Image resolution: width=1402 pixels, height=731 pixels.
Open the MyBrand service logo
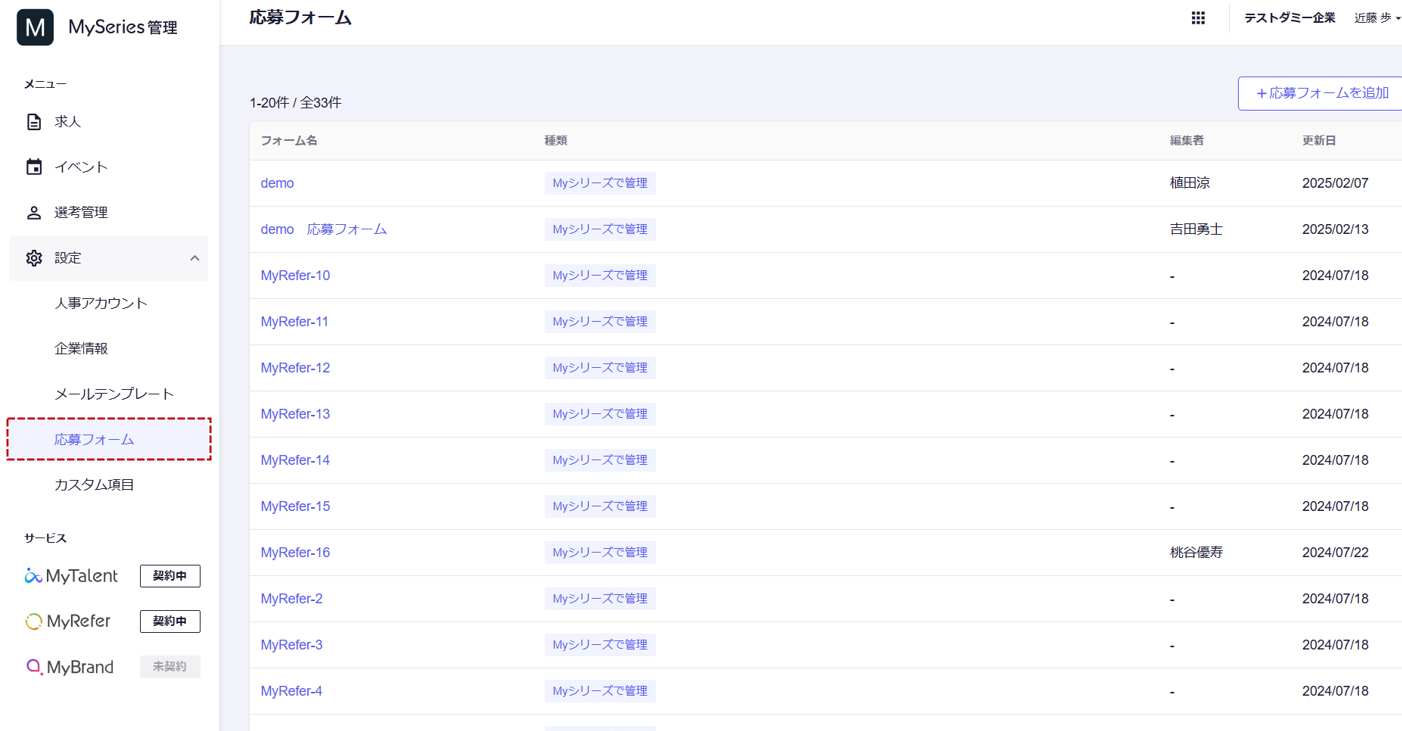click(70, 667)
